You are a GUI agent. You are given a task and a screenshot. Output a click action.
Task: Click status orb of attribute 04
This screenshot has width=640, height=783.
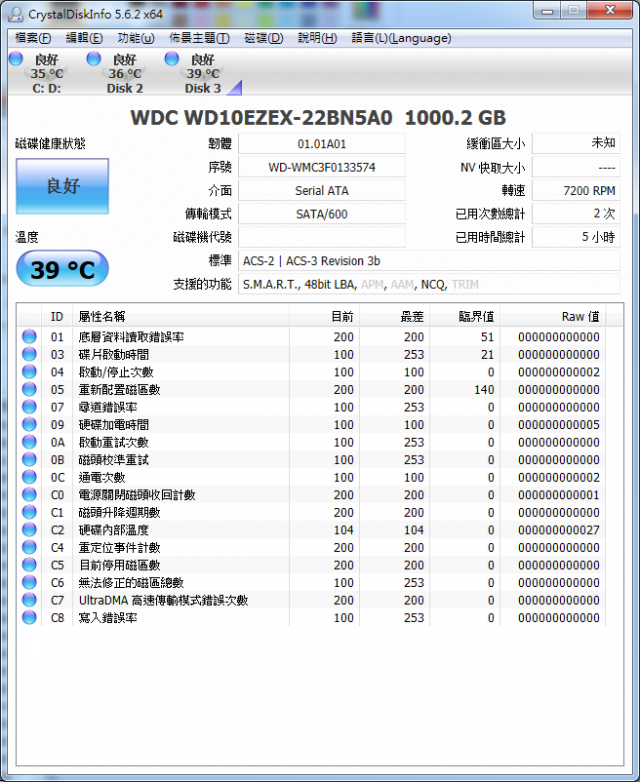pos(29,372)
